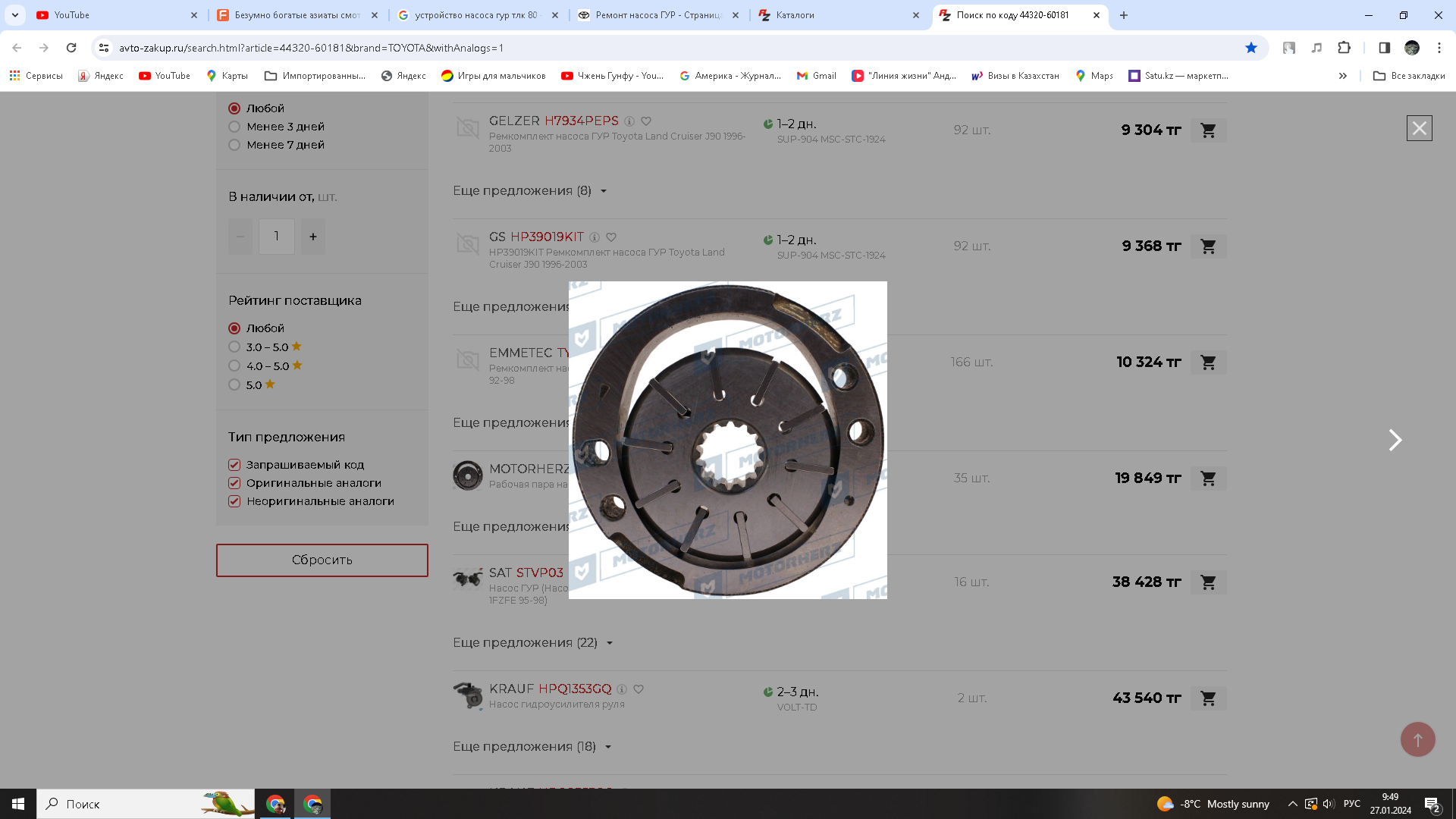The width and height of the screenshot is (1456, 819).
Task: Expand 'Еще предложения' under GS HP39019KIT
Action: click(x=510, y=307)
